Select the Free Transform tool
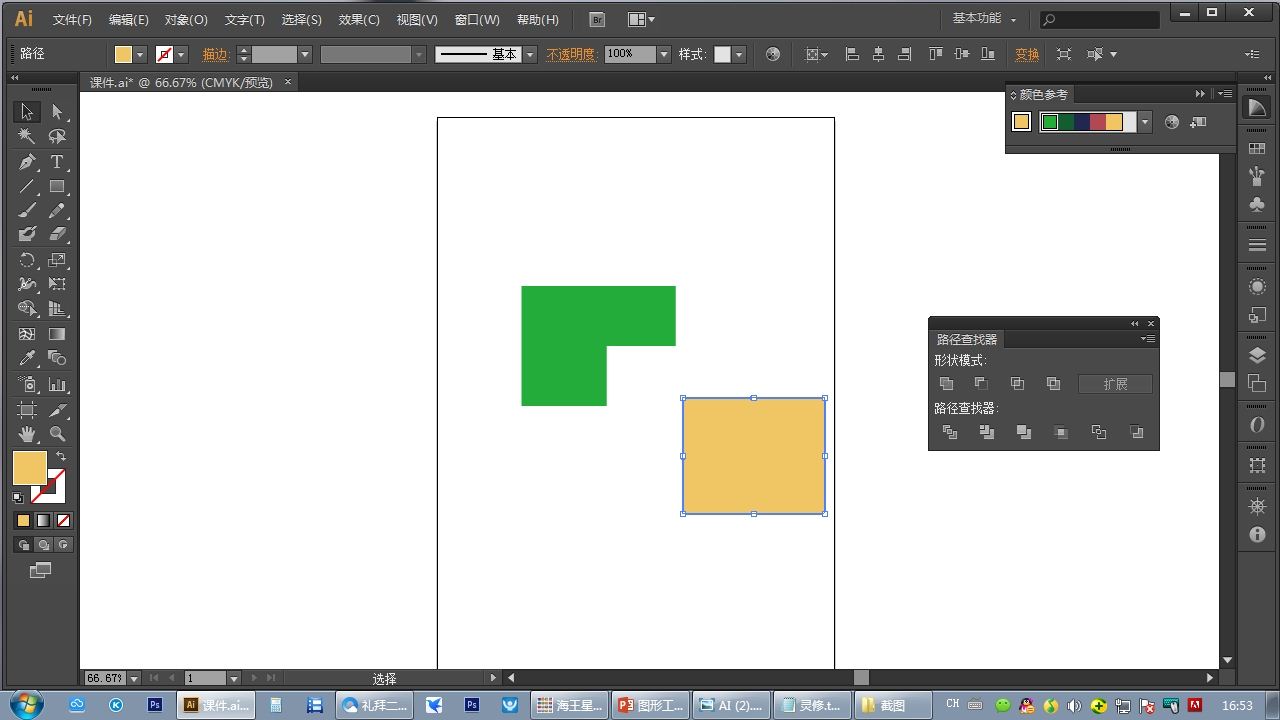This screenshot has height=720, width=1280. tap(57, 285)
